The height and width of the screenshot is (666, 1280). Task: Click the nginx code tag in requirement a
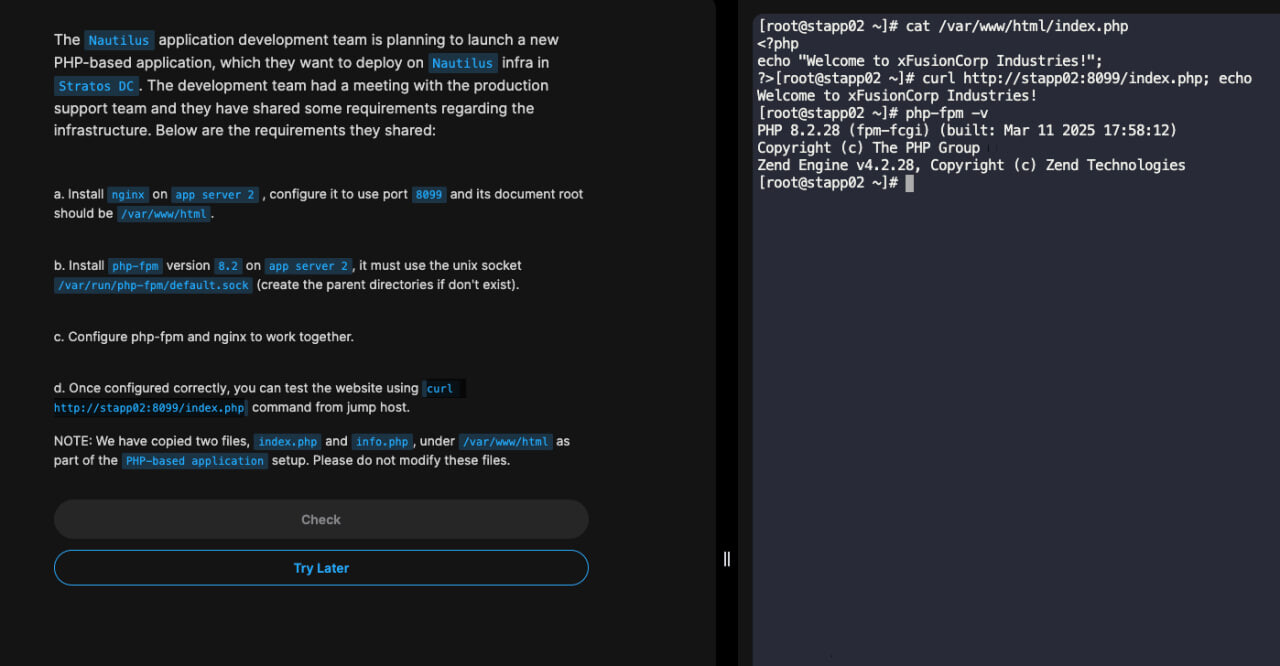tap(127, 195)
